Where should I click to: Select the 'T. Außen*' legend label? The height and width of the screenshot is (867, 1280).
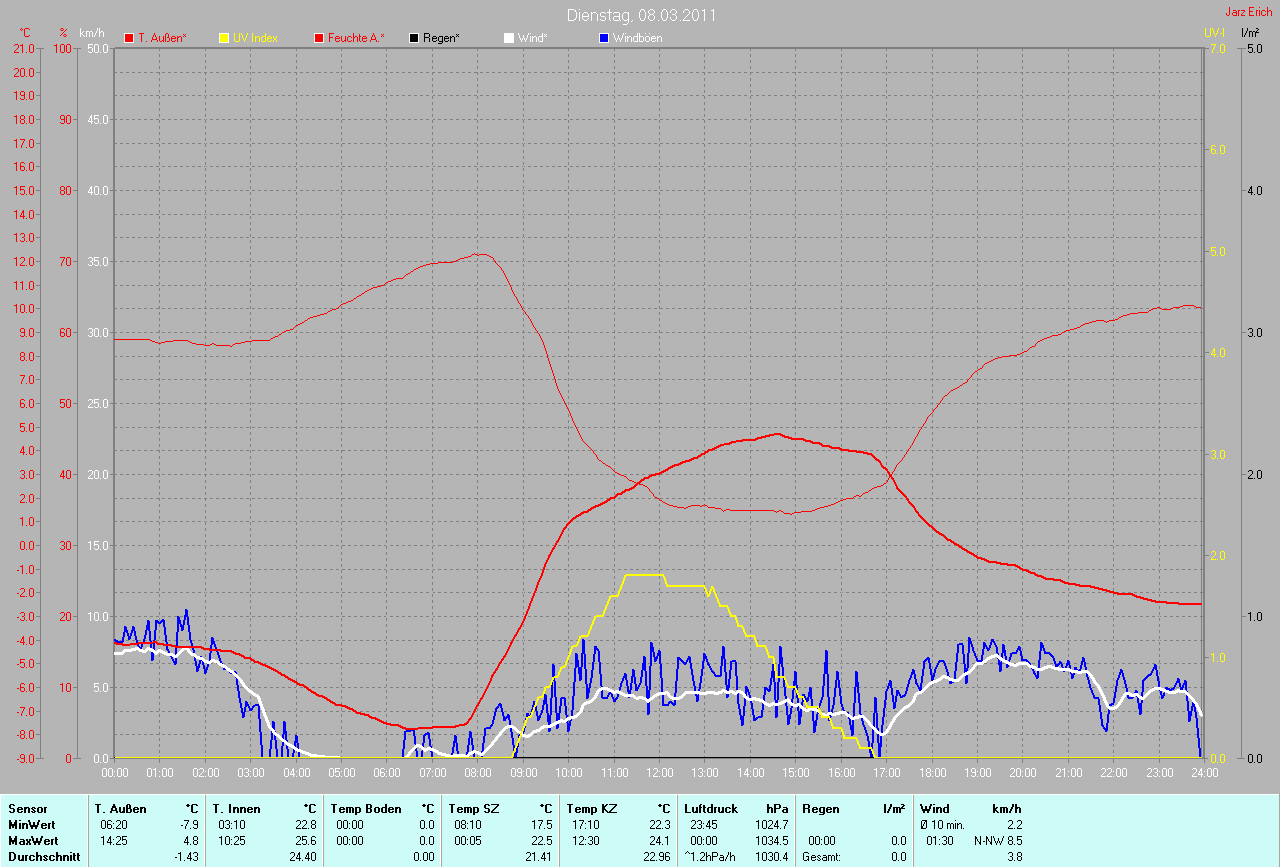pyautogui.click(x=162, y=38)
